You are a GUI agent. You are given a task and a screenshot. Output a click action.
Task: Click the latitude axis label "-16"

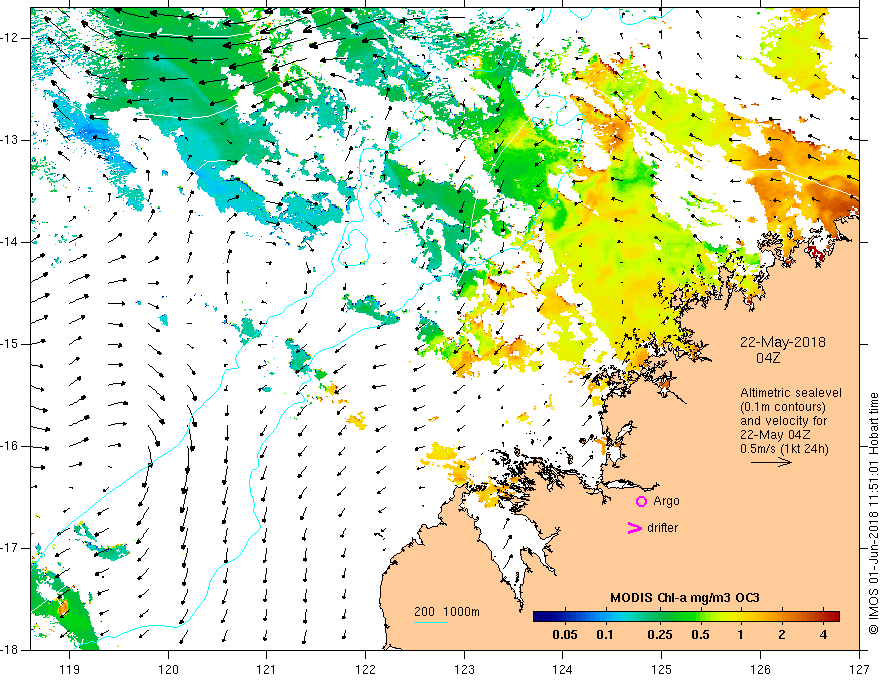coord(11,446)
